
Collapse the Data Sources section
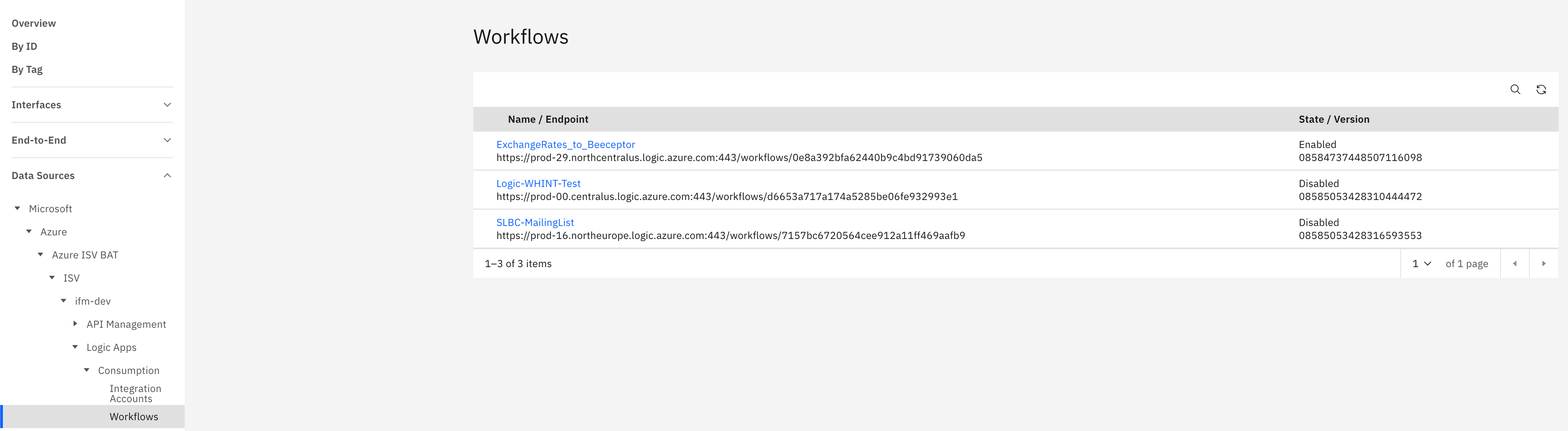[167, 175]
